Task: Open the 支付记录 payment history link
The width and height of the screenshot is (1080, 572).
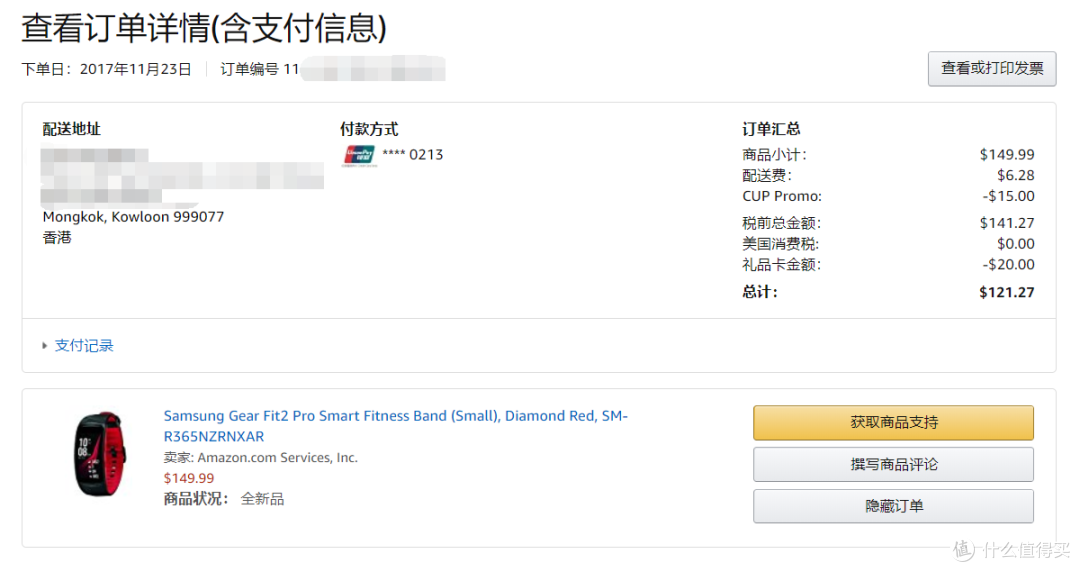Action: pos(84,346)
